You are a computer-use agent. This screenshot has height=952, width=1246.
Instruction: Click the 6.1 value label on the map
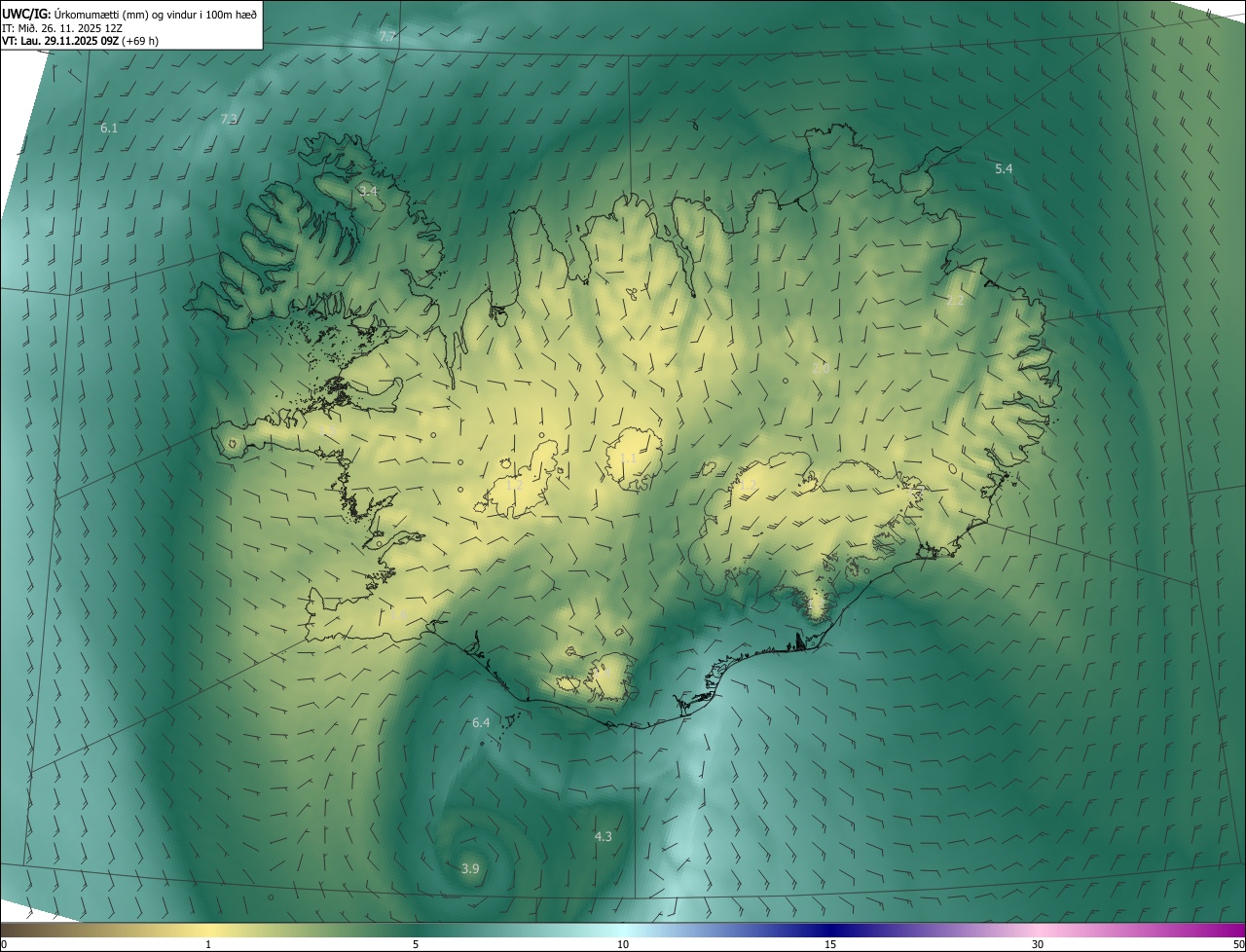109,128
